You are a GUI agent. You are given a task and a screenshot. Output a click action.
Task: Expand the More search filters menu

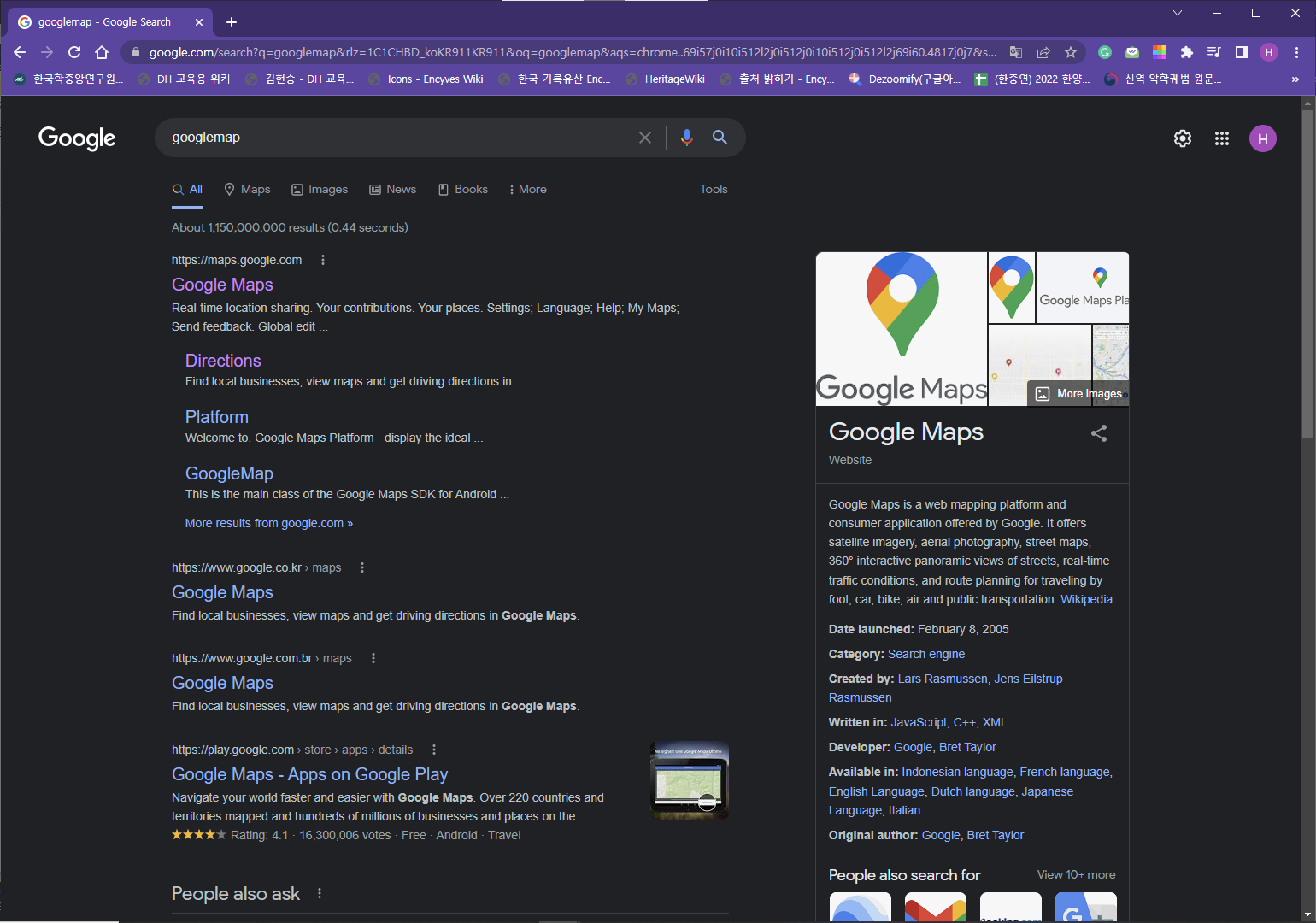coord(527,190)
